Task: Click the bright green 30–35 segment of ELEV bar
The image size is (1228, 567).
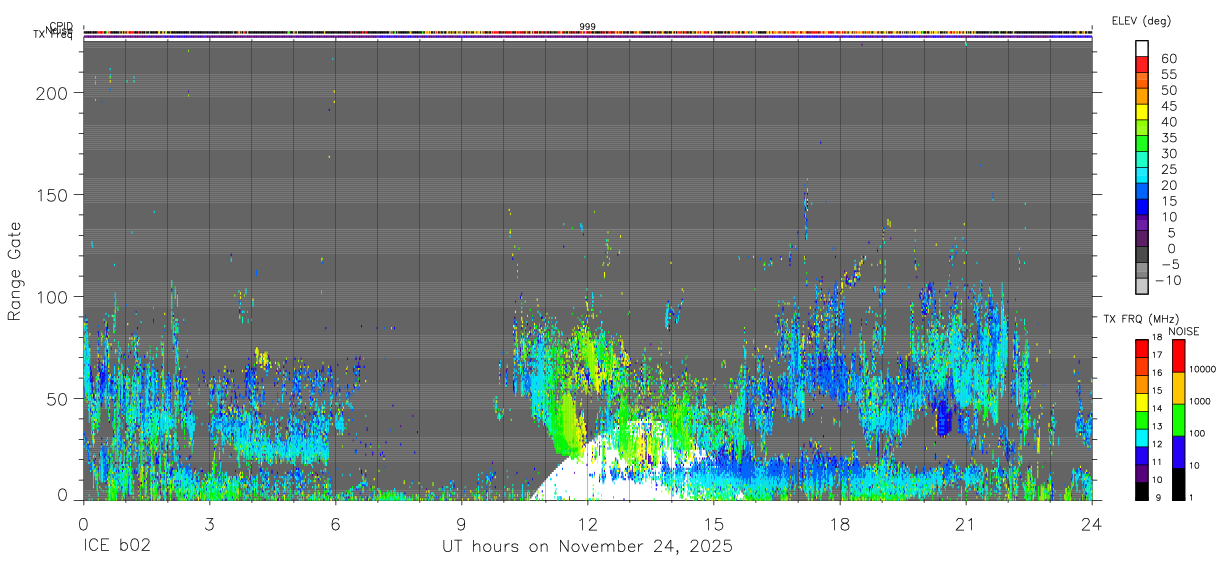Action: tap(1141, 144)
